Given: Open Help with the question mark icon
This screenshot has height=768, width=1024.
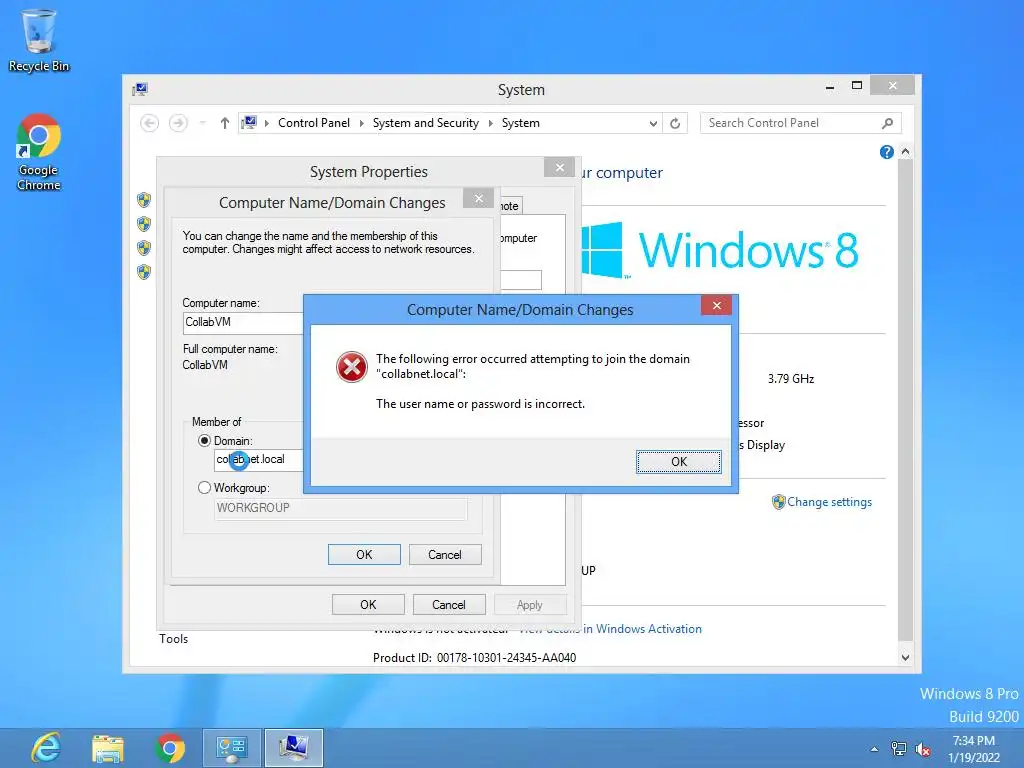Looking at the screenshot, I should [x=886, y=152].
